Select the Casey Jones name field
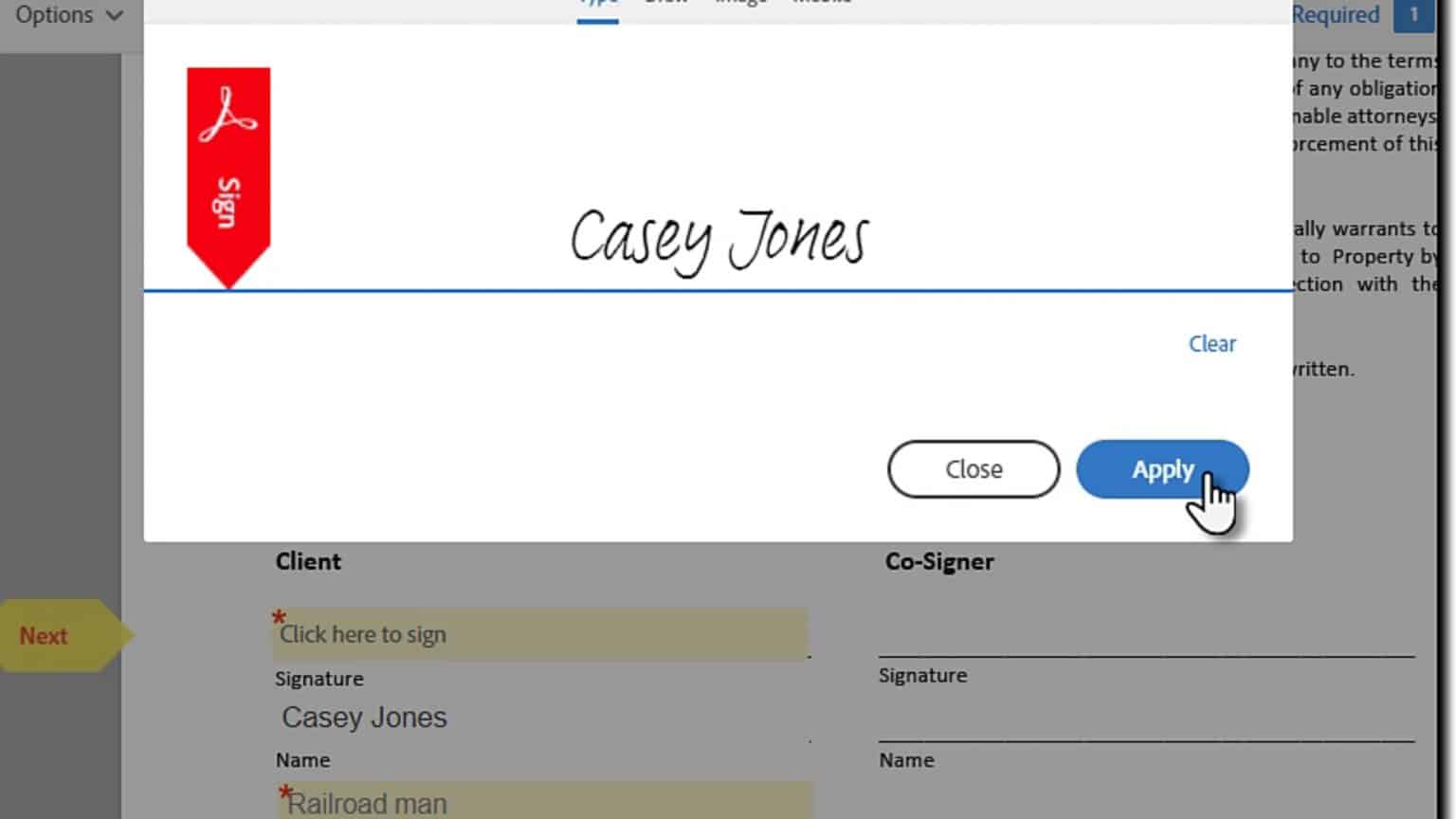The image size is (1456, 819). click(540, 718)
